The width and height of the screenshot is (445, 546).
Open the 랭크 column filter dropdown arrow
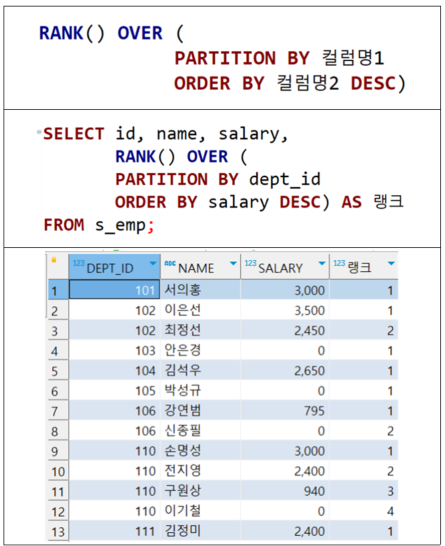[391, 264]
